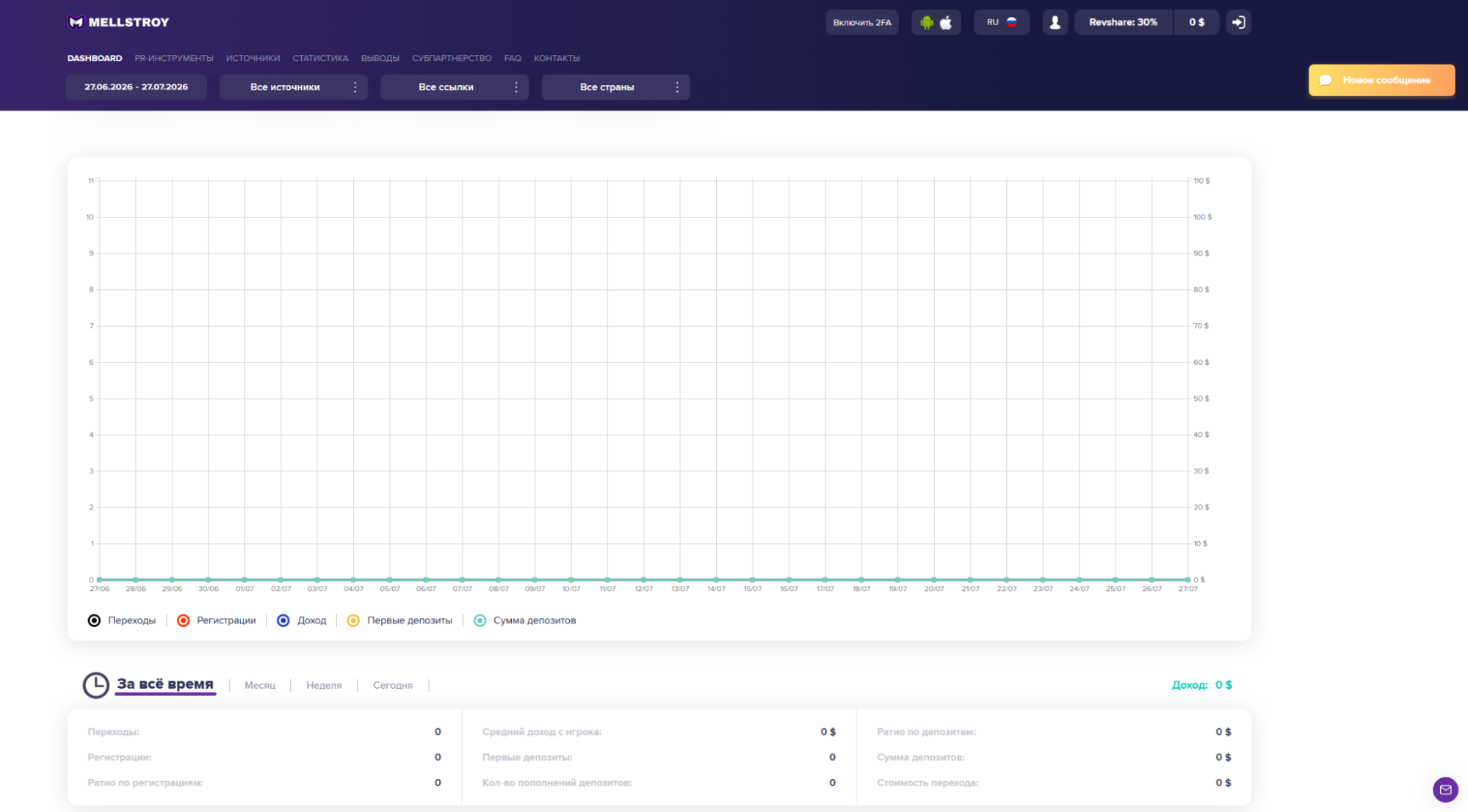This screenshot has height=812, width=1468.
Task: Switch to the Неделя period tab
Action: (324, 685)
